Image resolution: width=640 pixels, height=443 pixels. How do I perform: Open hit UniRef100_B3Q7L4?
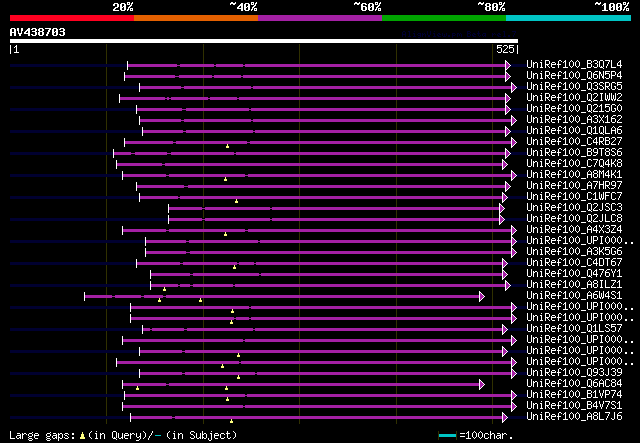coord(574,65)
